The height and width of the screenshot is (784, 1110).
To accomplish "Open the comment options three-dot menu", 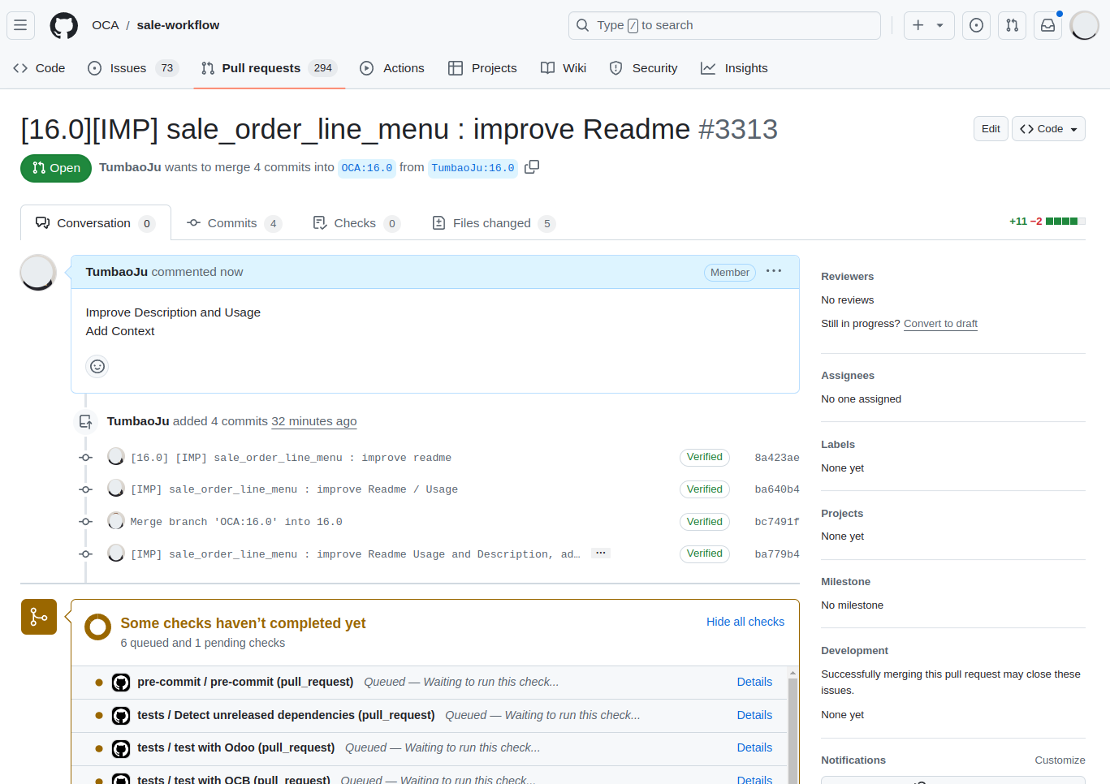I will pyautogui.click(x=774, y=272).
